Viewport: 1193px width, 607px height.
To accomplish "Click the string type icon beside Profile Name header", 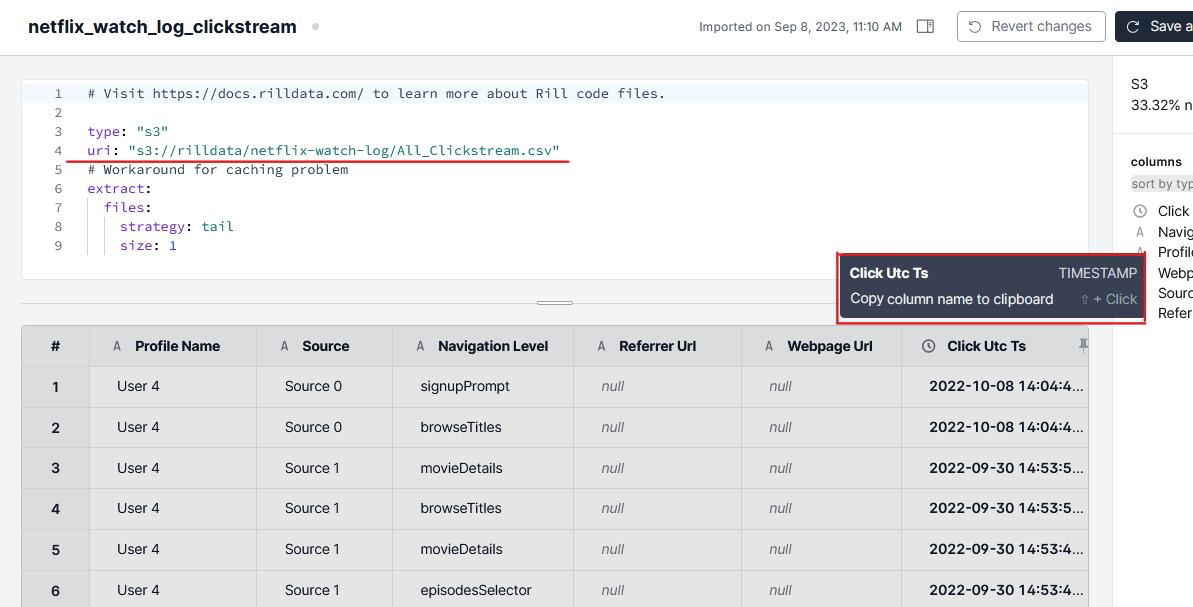I will tap(117, 346).
